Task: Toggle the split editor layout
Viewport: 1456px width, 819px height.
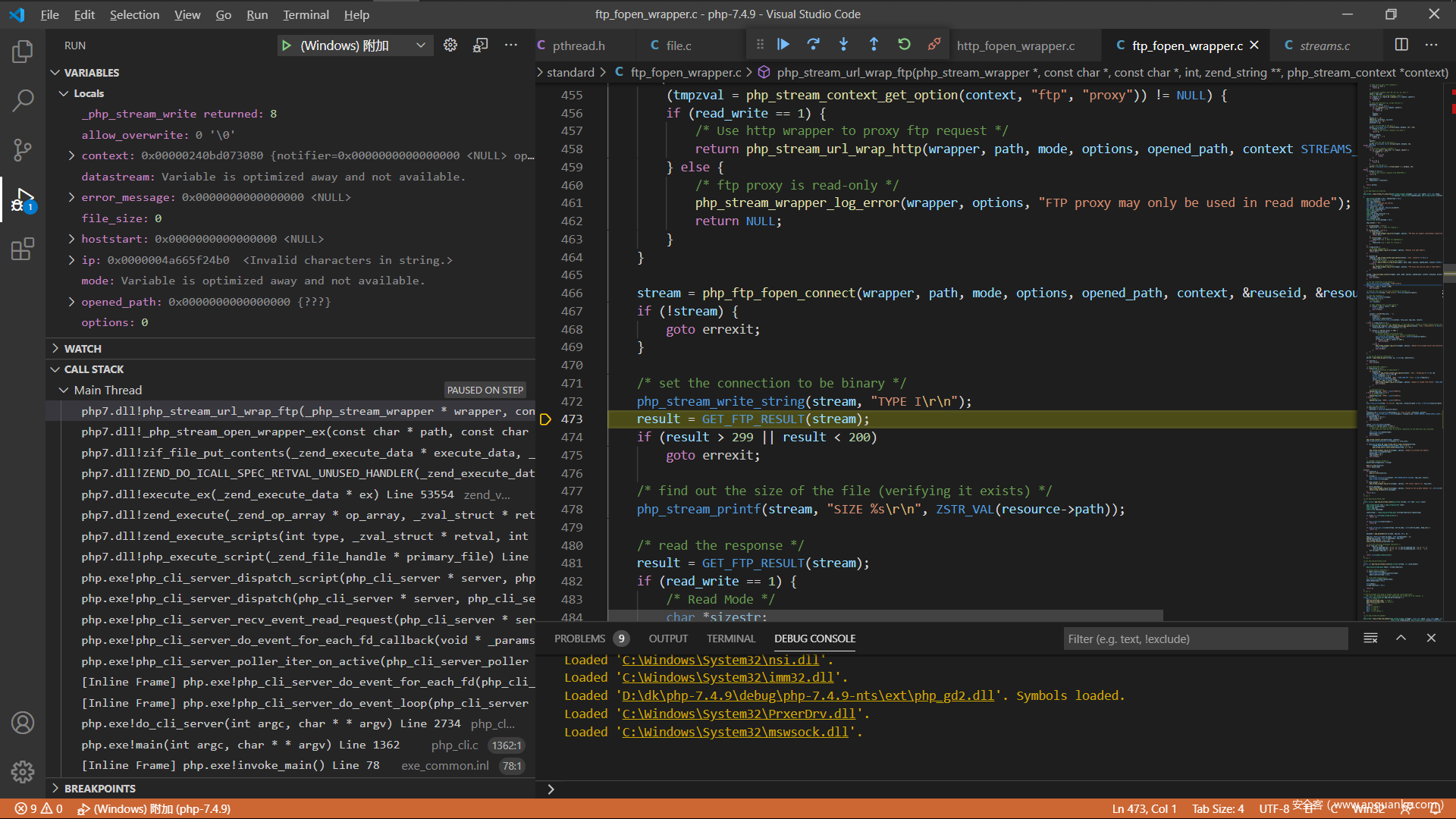Action: pyautogui.click(x=1401, y=45)
